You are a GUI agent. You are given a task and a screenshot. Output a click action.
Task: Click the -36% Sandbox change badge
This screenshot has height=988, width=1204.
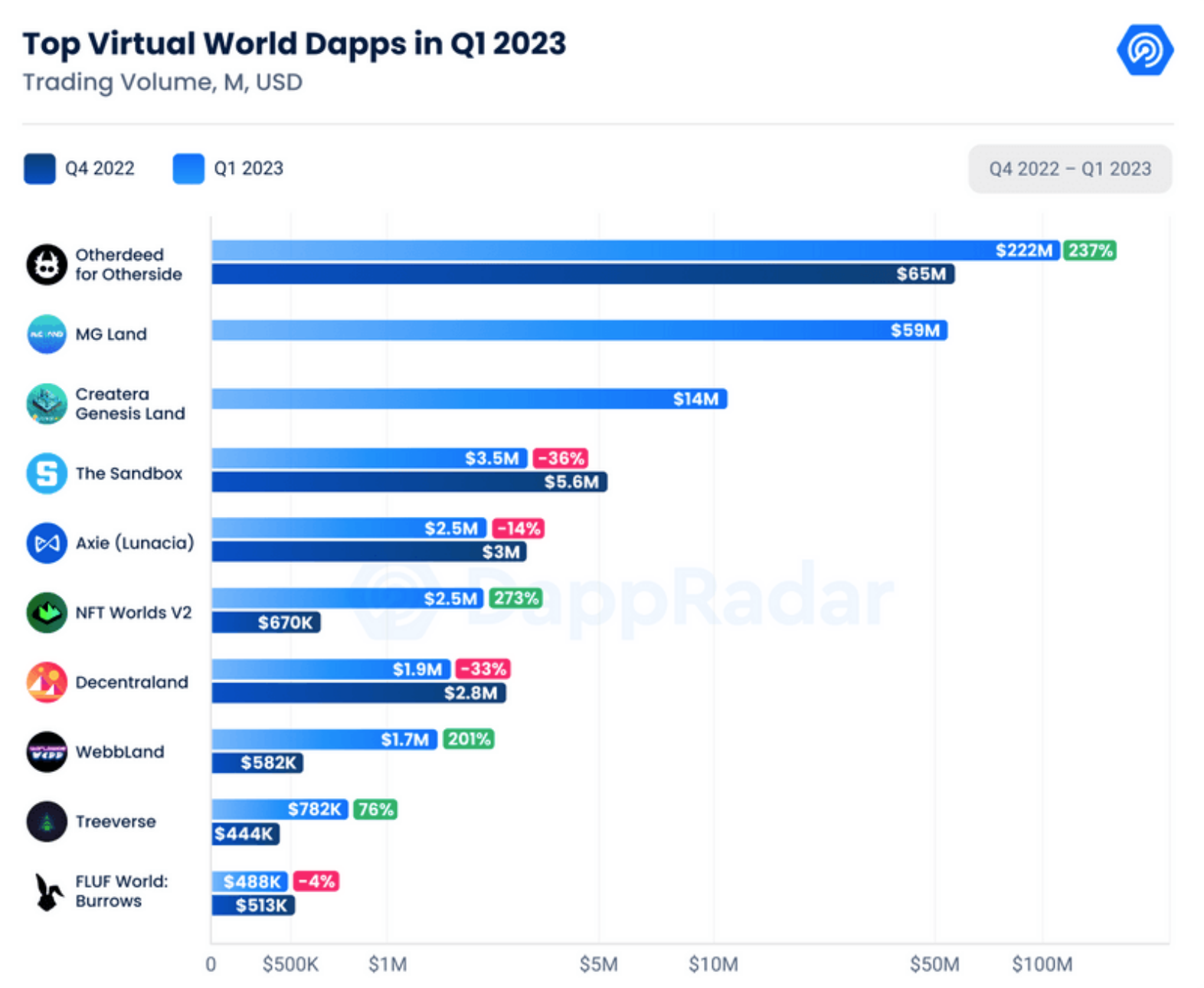click(561, 459)
